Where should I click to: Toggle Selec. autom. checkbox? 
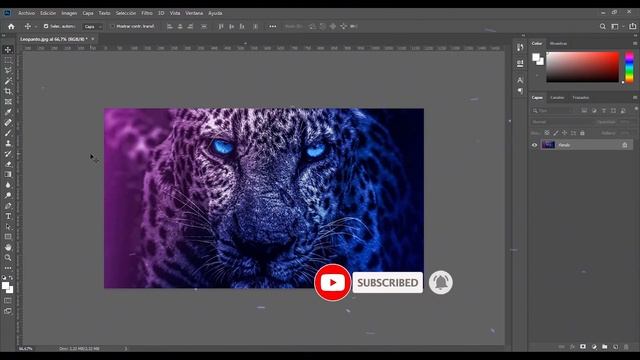point(46,27)
